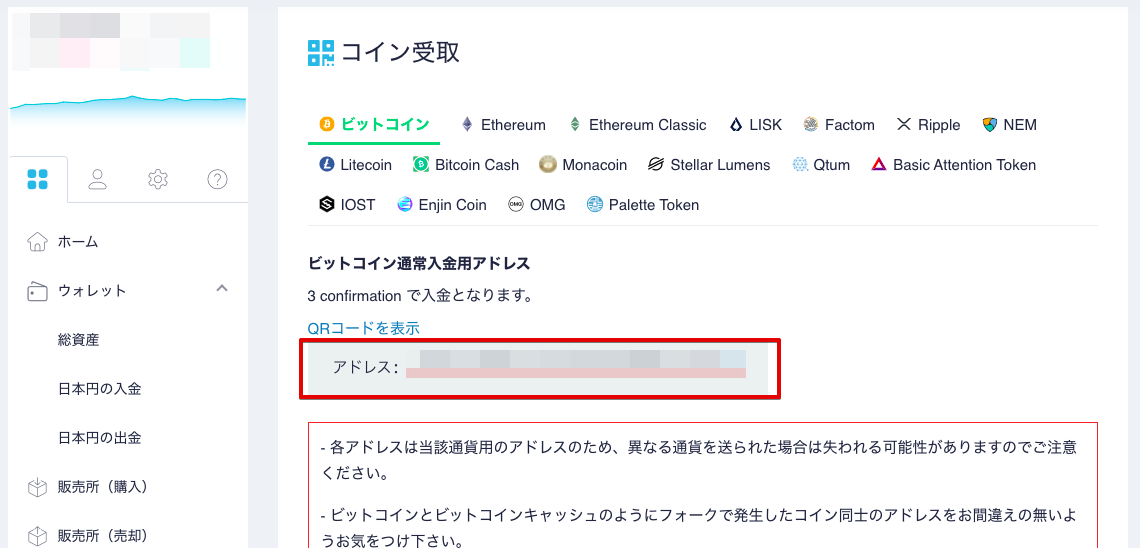Open the help question mark icon
1140x548 pixels.
coord(217,179)
